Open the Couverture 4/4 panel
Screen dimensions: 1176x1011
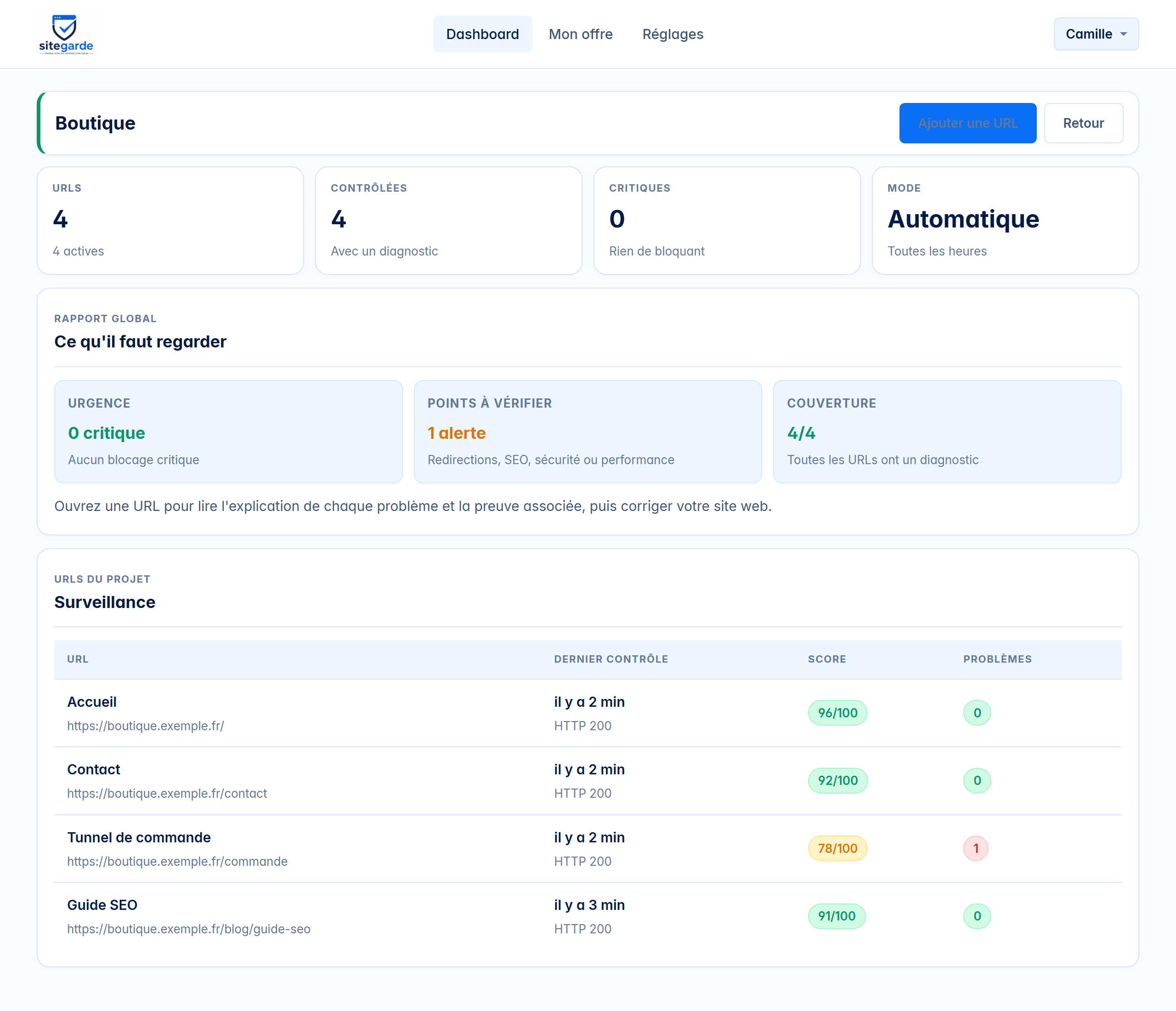[x=947, y=432]
